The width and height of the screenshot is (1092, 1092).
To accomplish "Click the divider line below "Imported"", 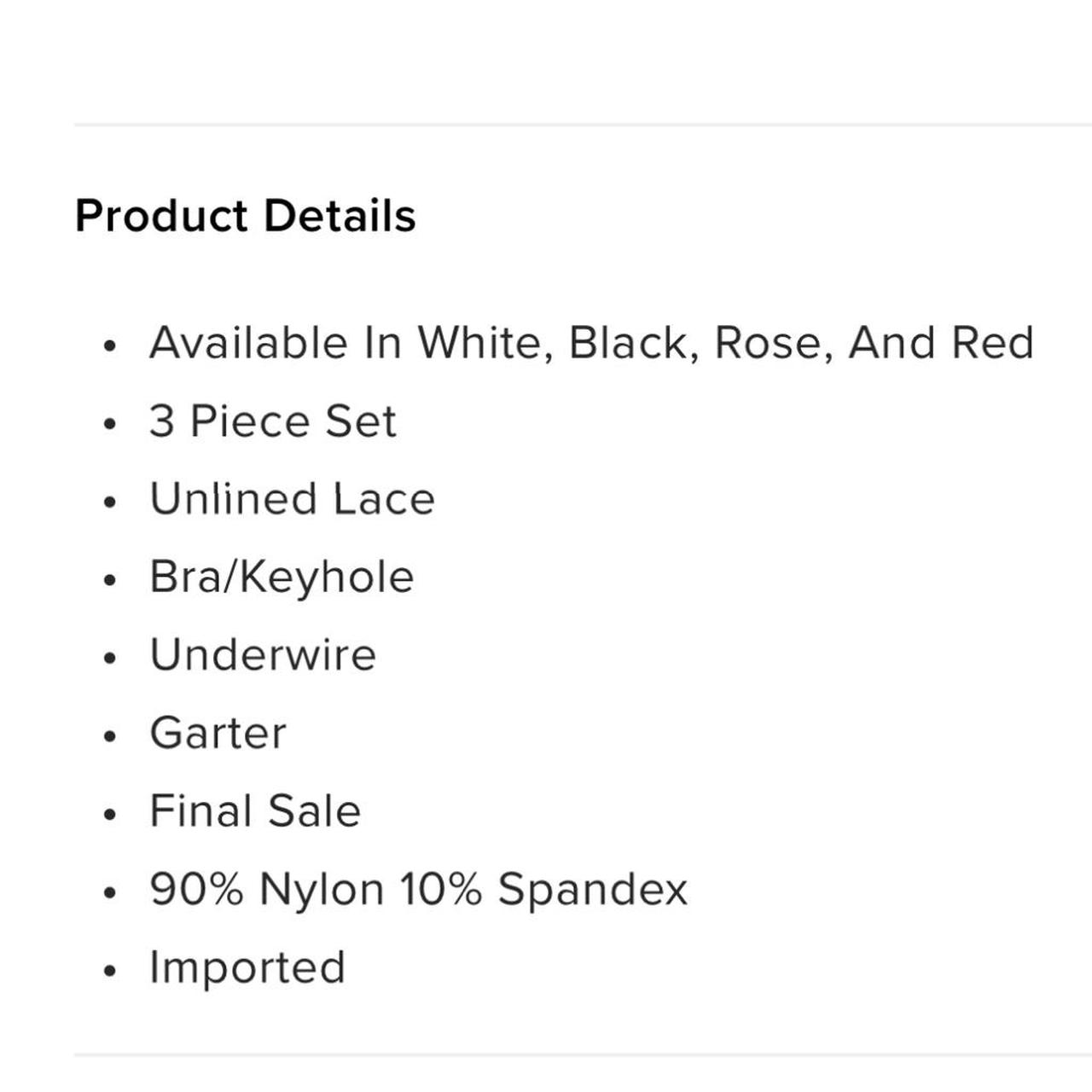I will [582, 1055].
